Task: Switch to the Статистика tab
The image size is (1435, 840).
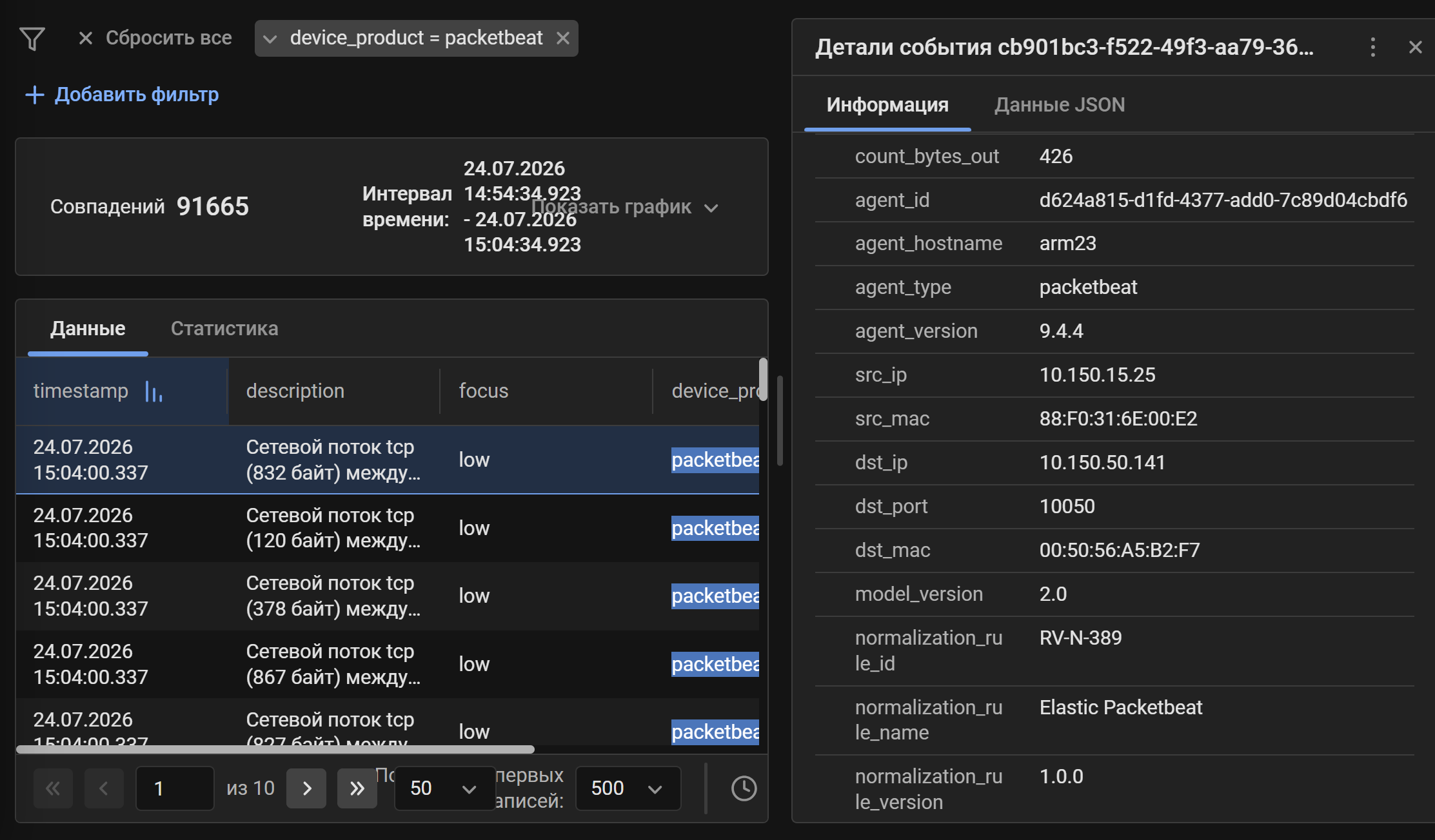Action: [x=224, y=328]
